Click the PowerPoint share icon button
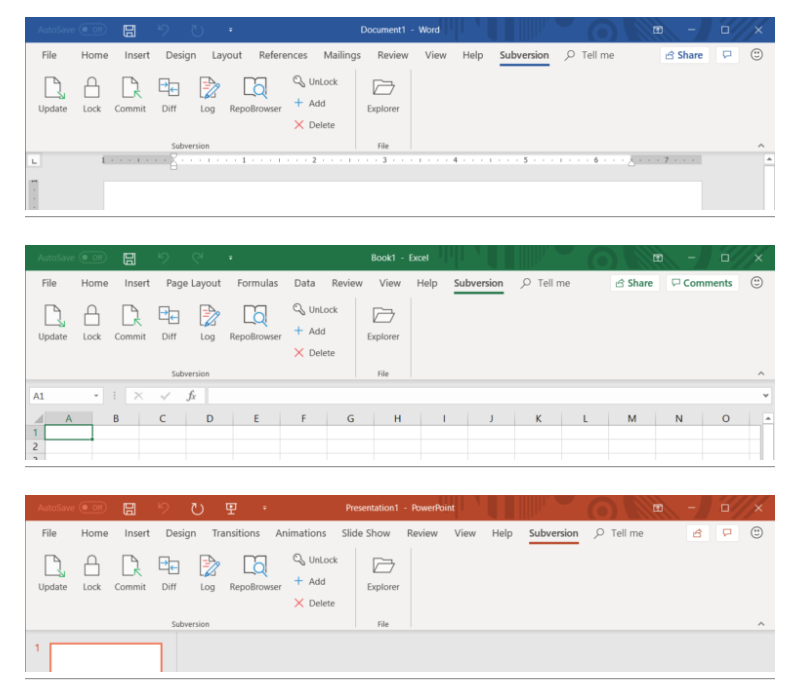Image resolution: width=812 pixels, height=693 pixels. 697,533
